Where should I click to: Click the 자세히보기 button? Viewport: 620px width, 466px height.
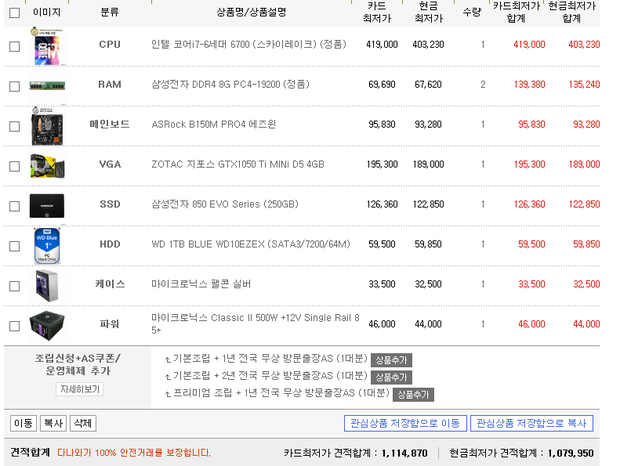(x=79, y=389)
